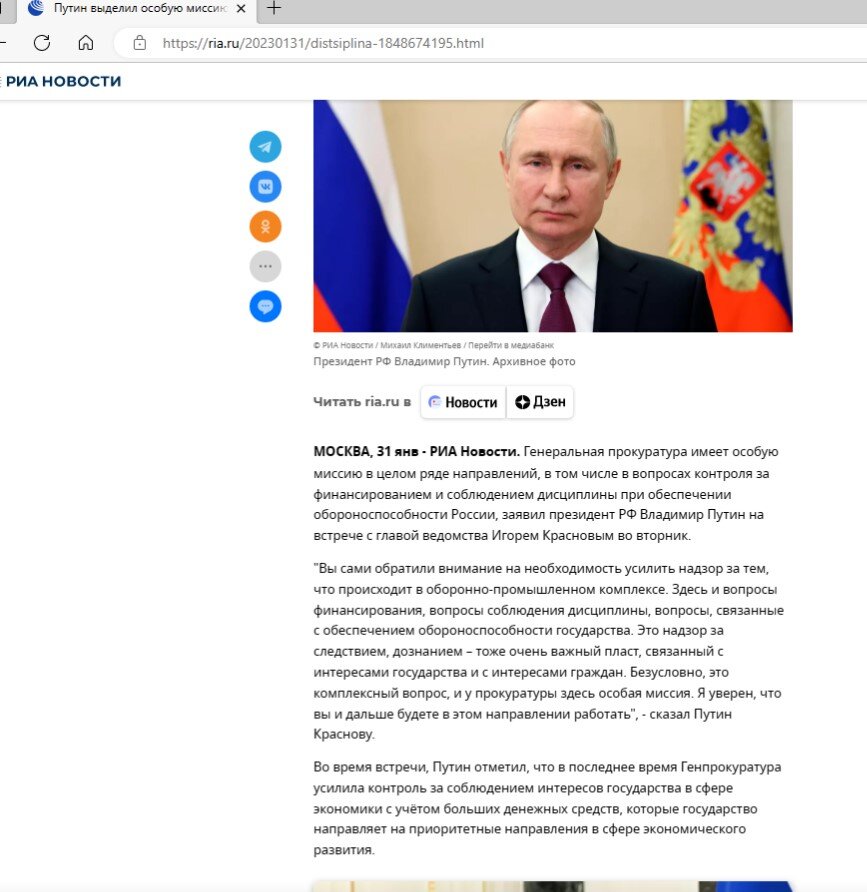Share article via Telegram icon

coord(265,147)
